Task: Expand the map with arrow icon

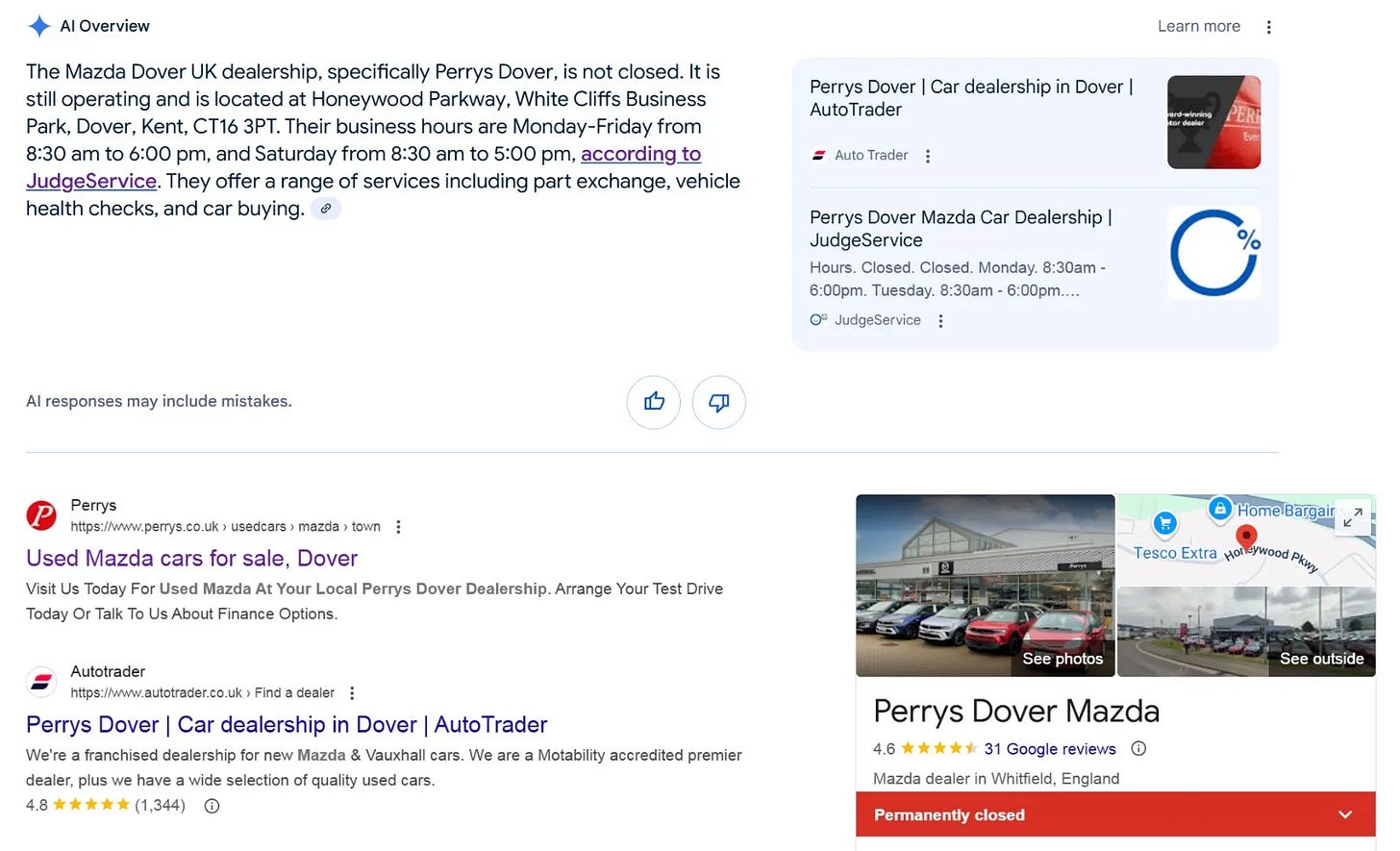Action: click(1352, 517)
